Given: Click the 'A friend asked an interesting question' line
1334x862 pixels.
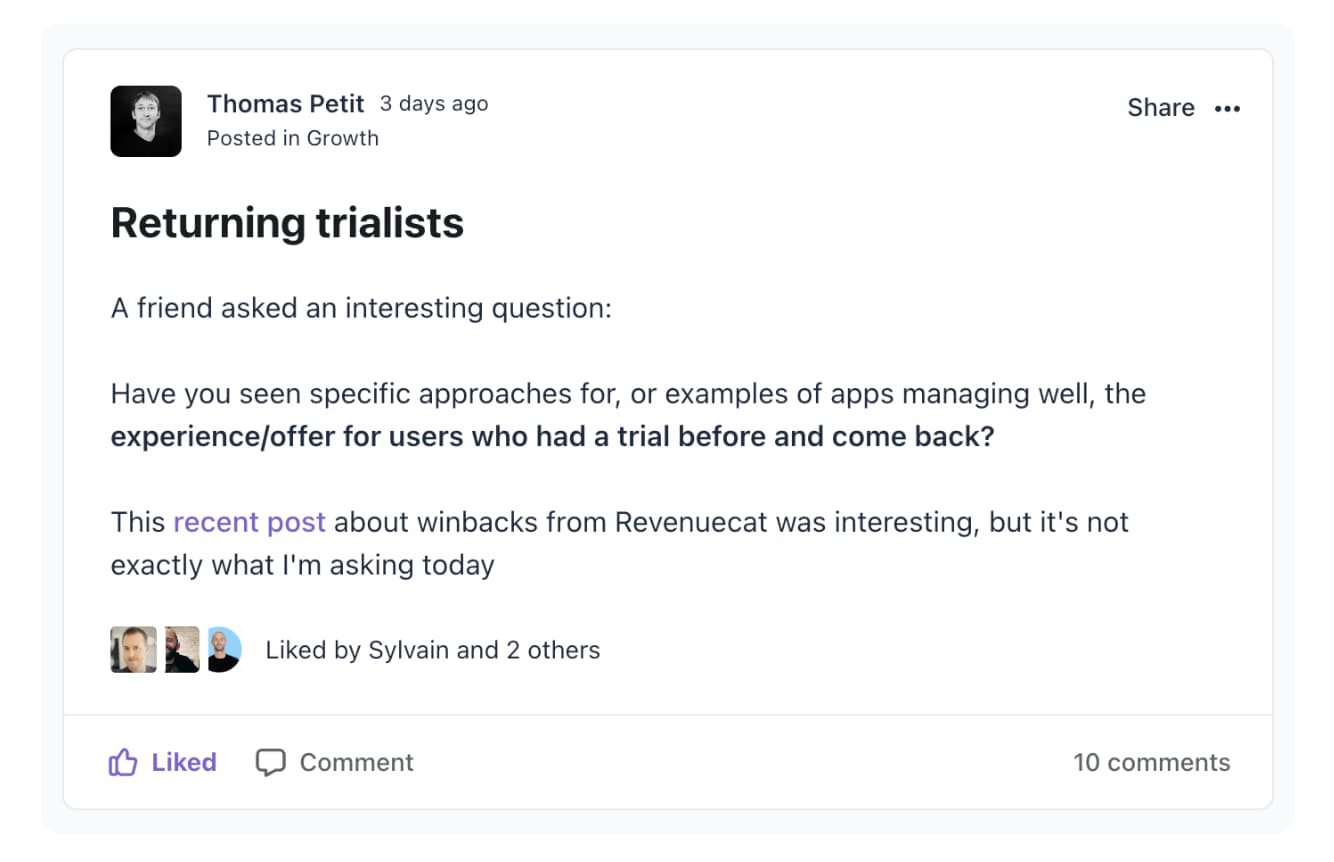Looking at the screenshot, I should [361, 308].
